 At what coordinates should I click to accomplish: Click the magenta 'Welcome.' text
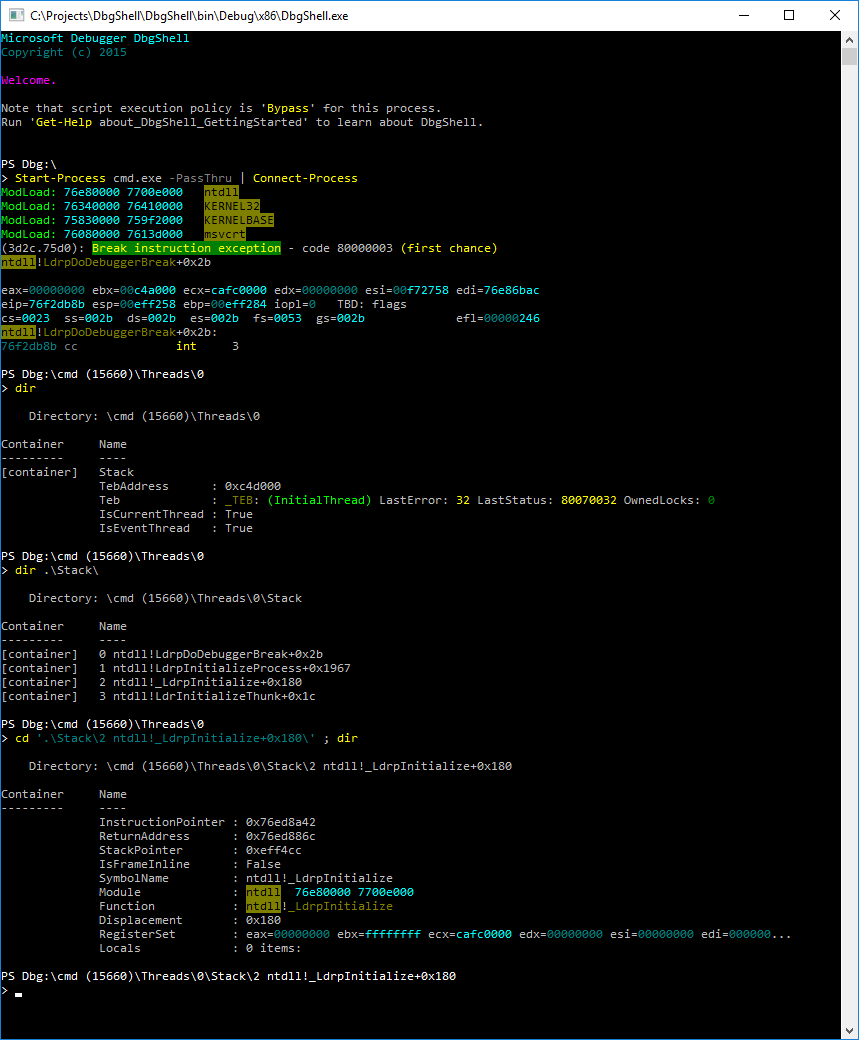(29, 80)
